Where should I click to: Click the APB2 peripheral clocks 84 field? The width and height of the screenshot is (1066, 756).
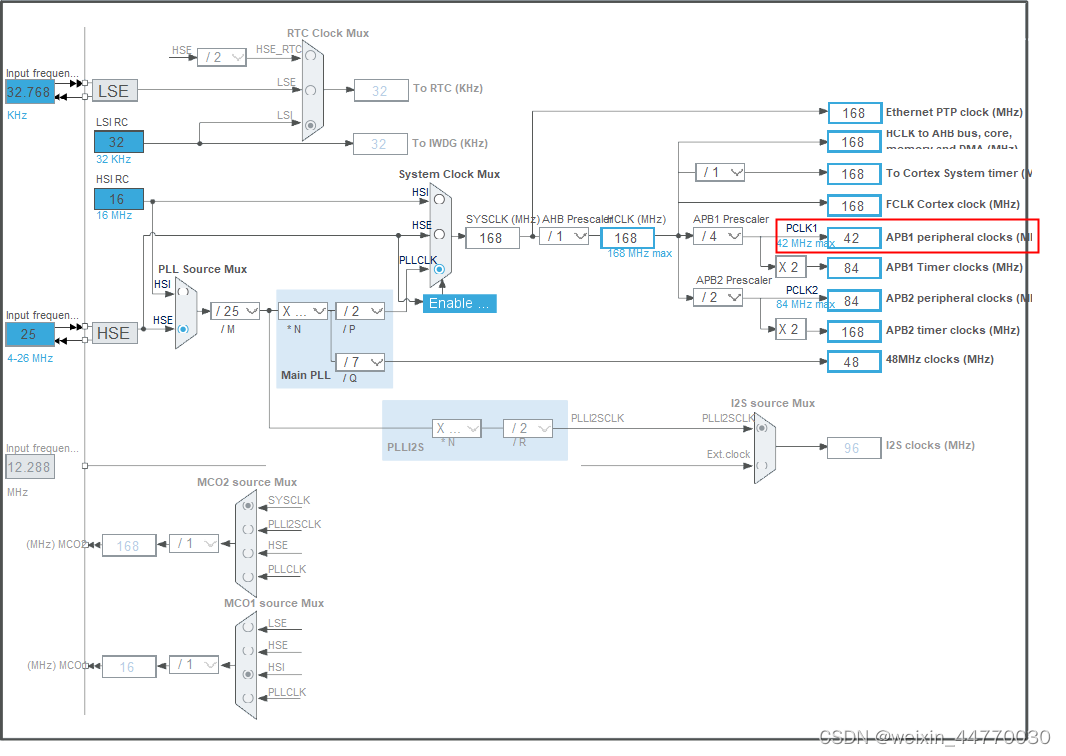[x=855, y=300]
